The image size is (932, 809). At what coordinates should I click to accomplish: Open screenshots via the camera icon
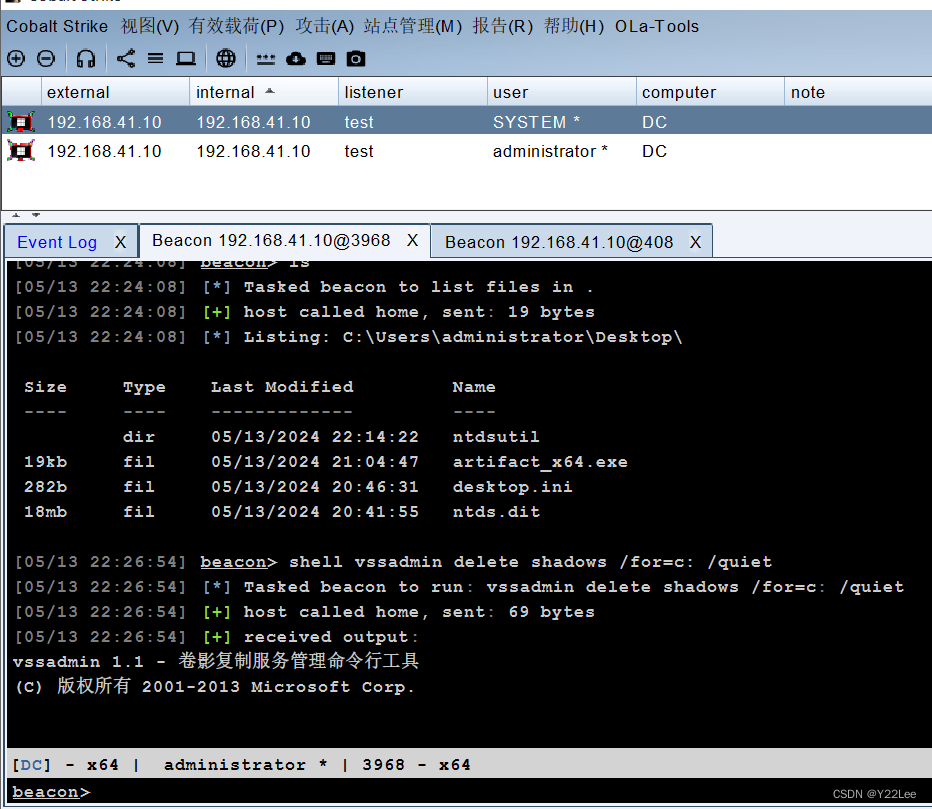click(356, 58)
